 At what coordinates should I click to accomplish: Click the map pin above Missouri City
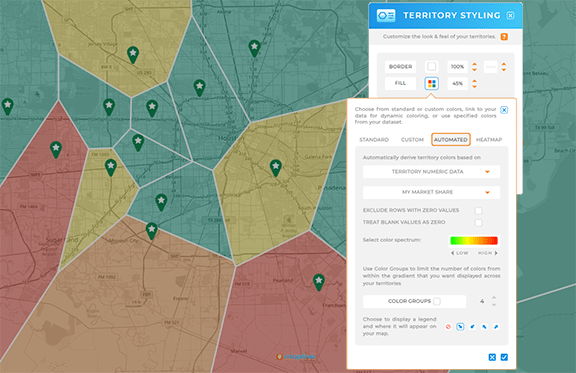pos(152,231)
